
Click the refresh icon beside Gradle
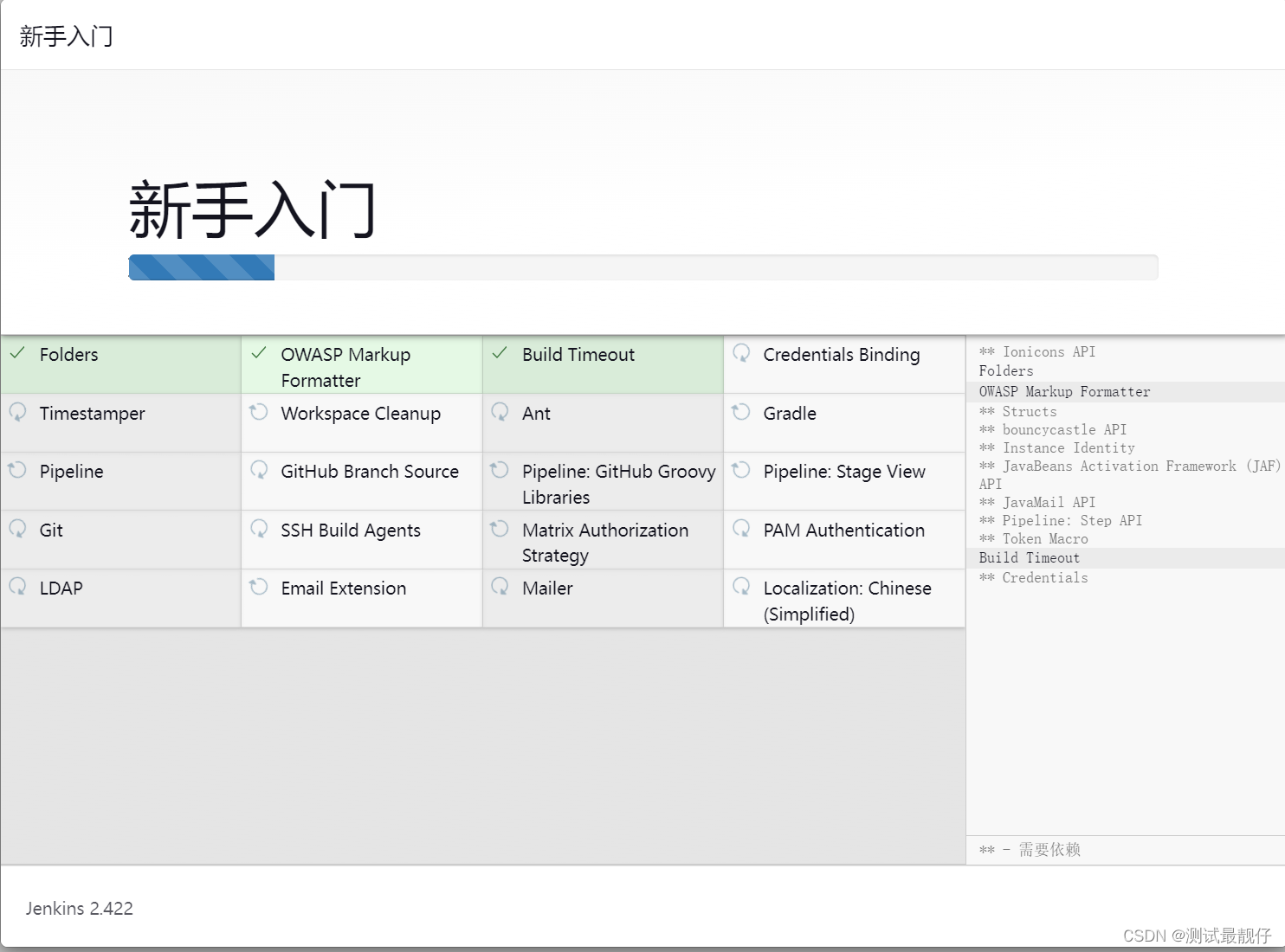(741, 412)
